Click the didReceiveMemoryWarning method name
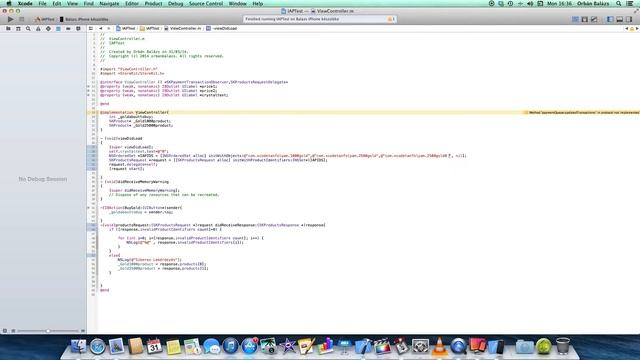This screenshot has height=360, width=640. tap(144, 182)
